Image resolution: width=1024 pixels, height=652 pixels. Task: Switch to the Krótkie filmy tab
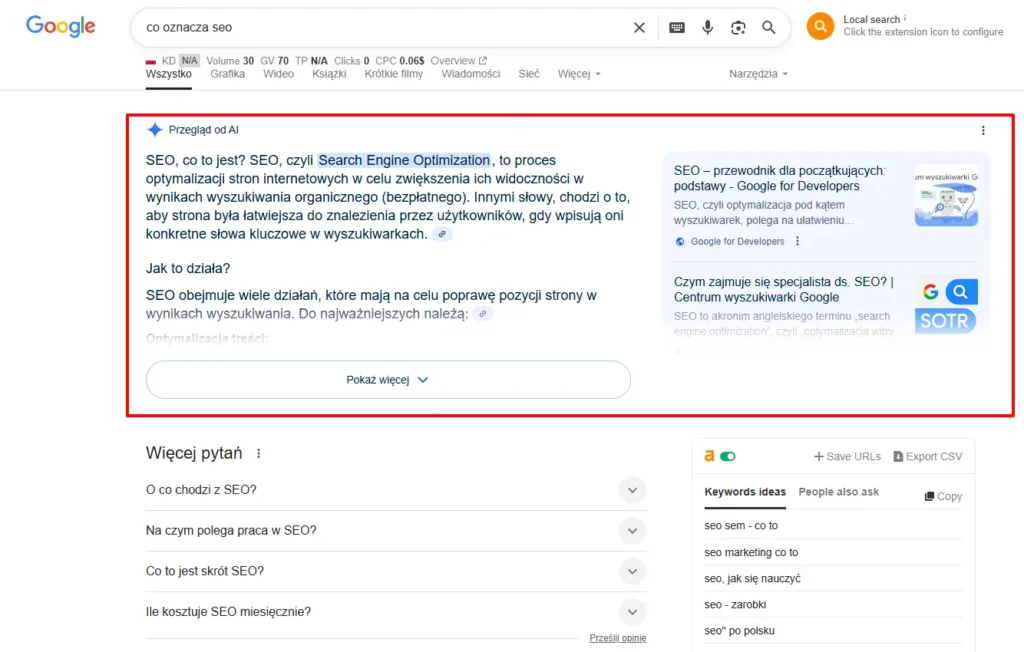point(394,74)
